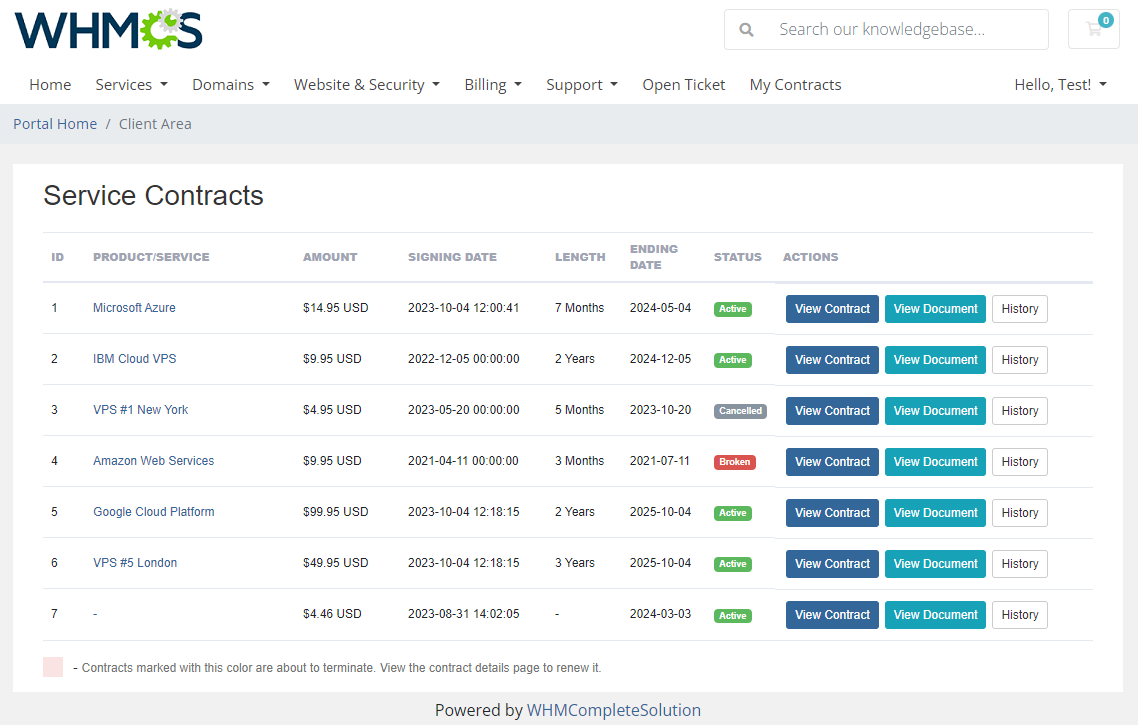The width and height of the screenshot is (1138, 725).
Task: Open History for Google Cloud Platform
Action: click(1020, 512)
